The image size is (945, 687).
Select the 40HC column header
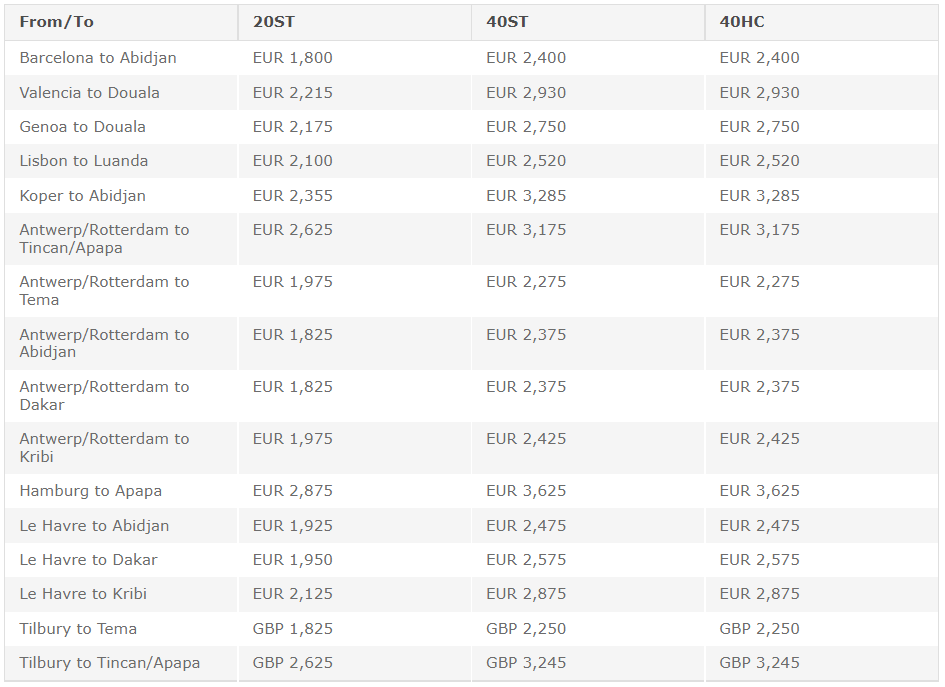click(742, 22)
